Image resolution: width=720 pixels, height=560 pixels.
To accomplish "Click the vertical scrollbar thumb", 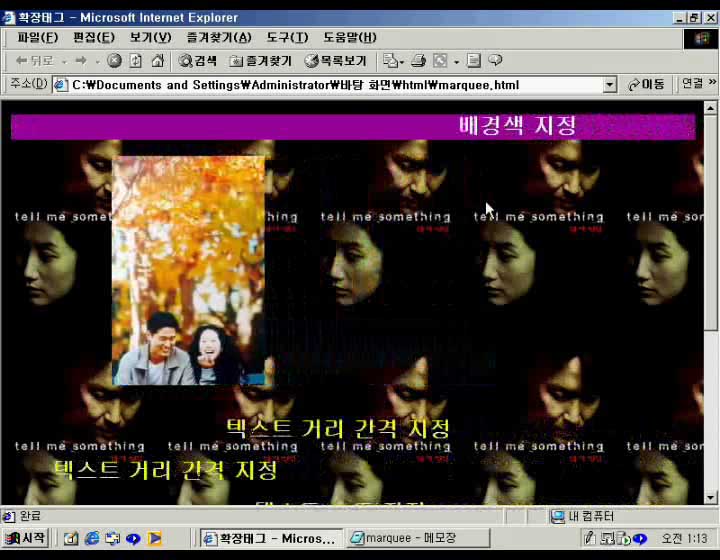I will coord(710,222).
